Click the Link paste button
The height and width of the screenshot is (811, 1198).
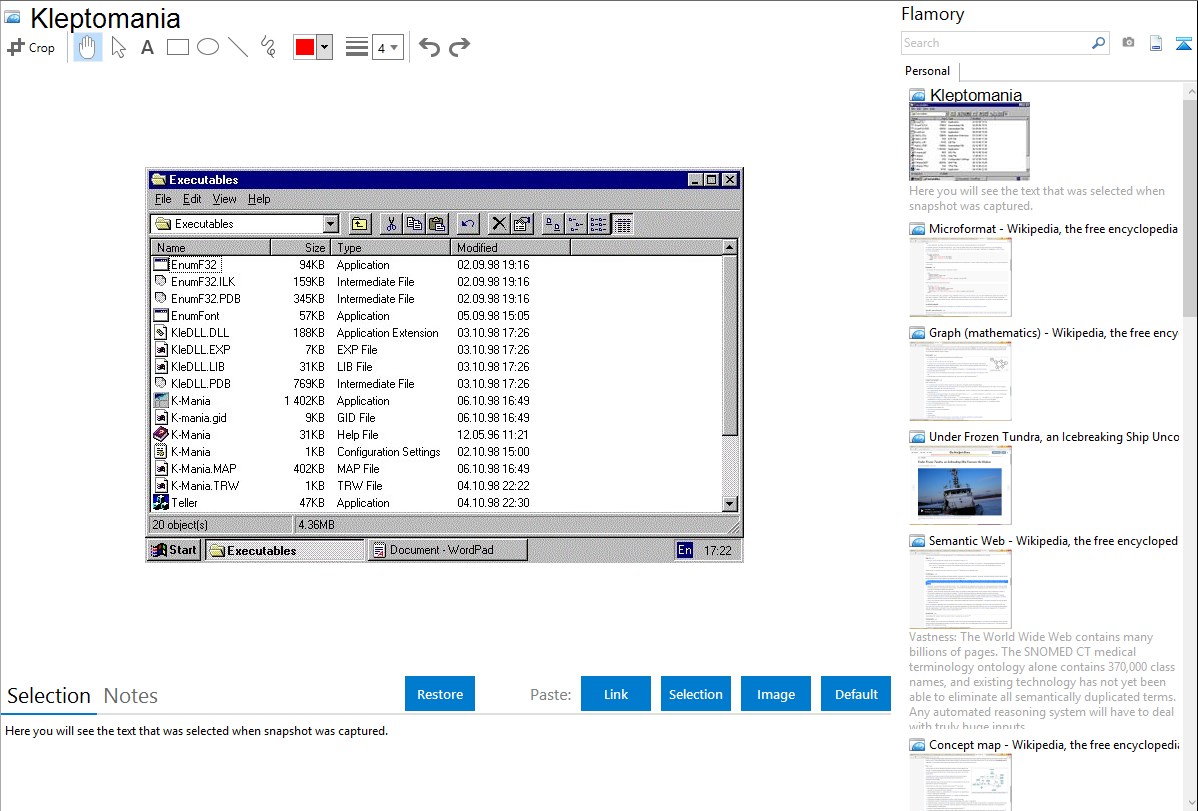click(616, 694)
